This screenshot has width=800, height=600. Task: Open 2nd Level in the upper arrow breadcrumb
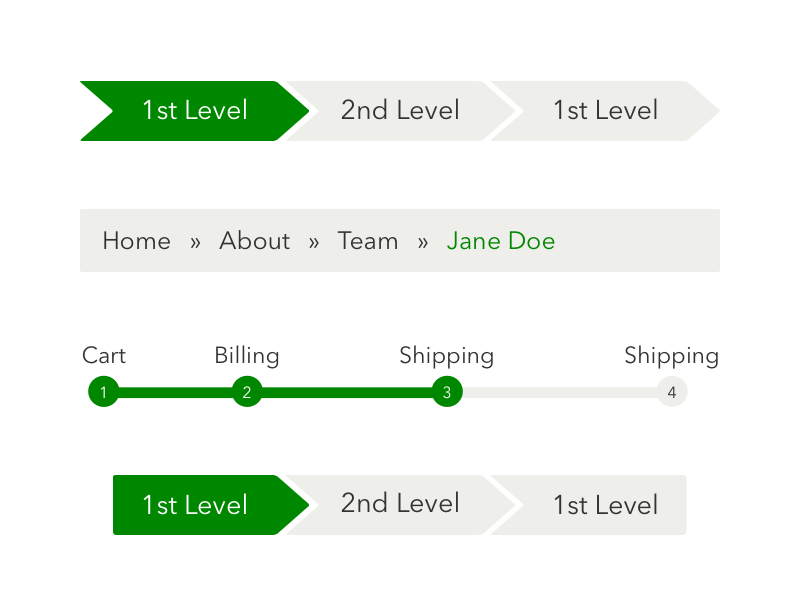coord(399,110)
